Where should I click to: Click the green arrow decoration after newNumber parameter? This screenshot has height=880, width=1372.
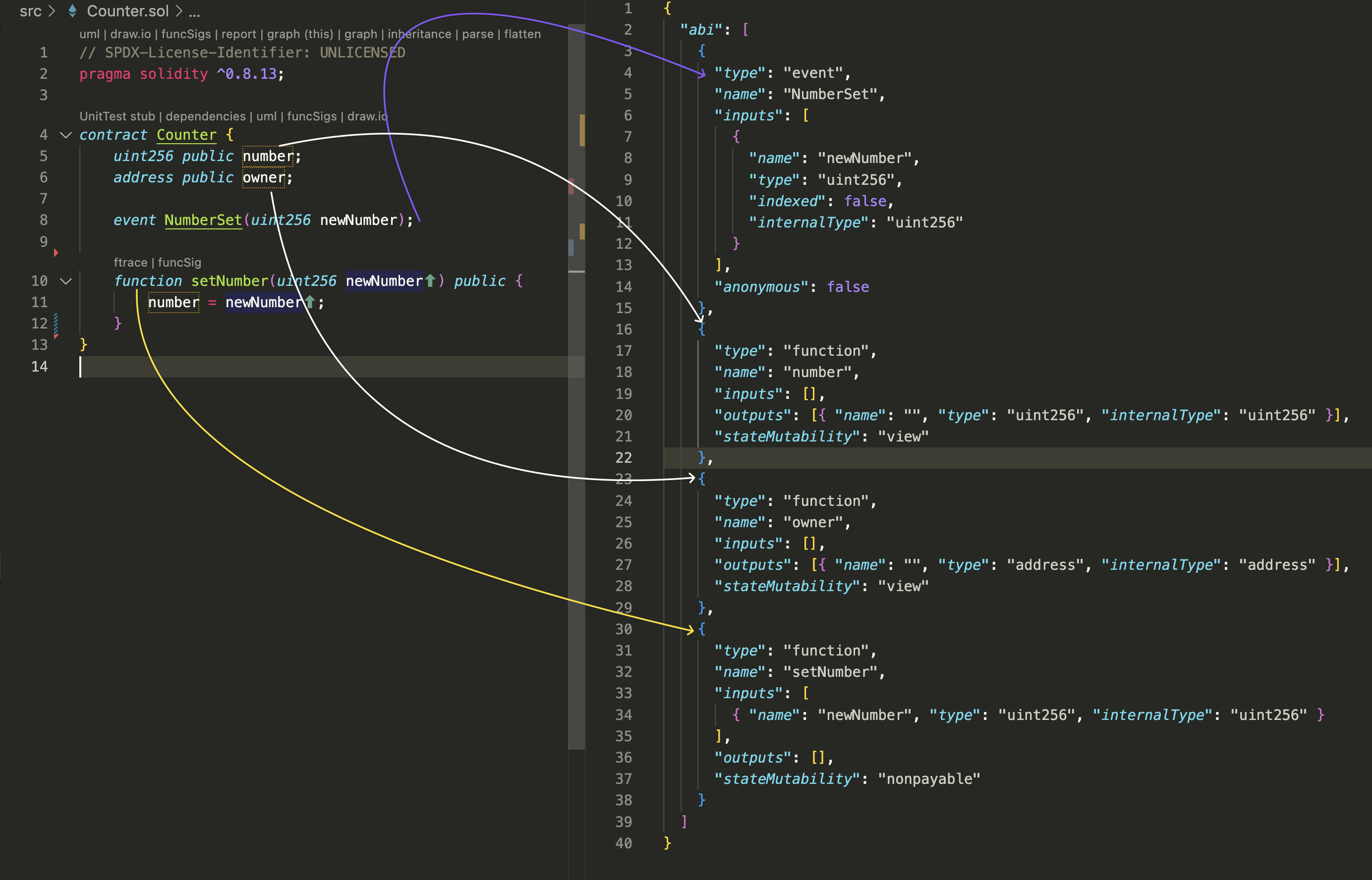[x=429, y=280]
